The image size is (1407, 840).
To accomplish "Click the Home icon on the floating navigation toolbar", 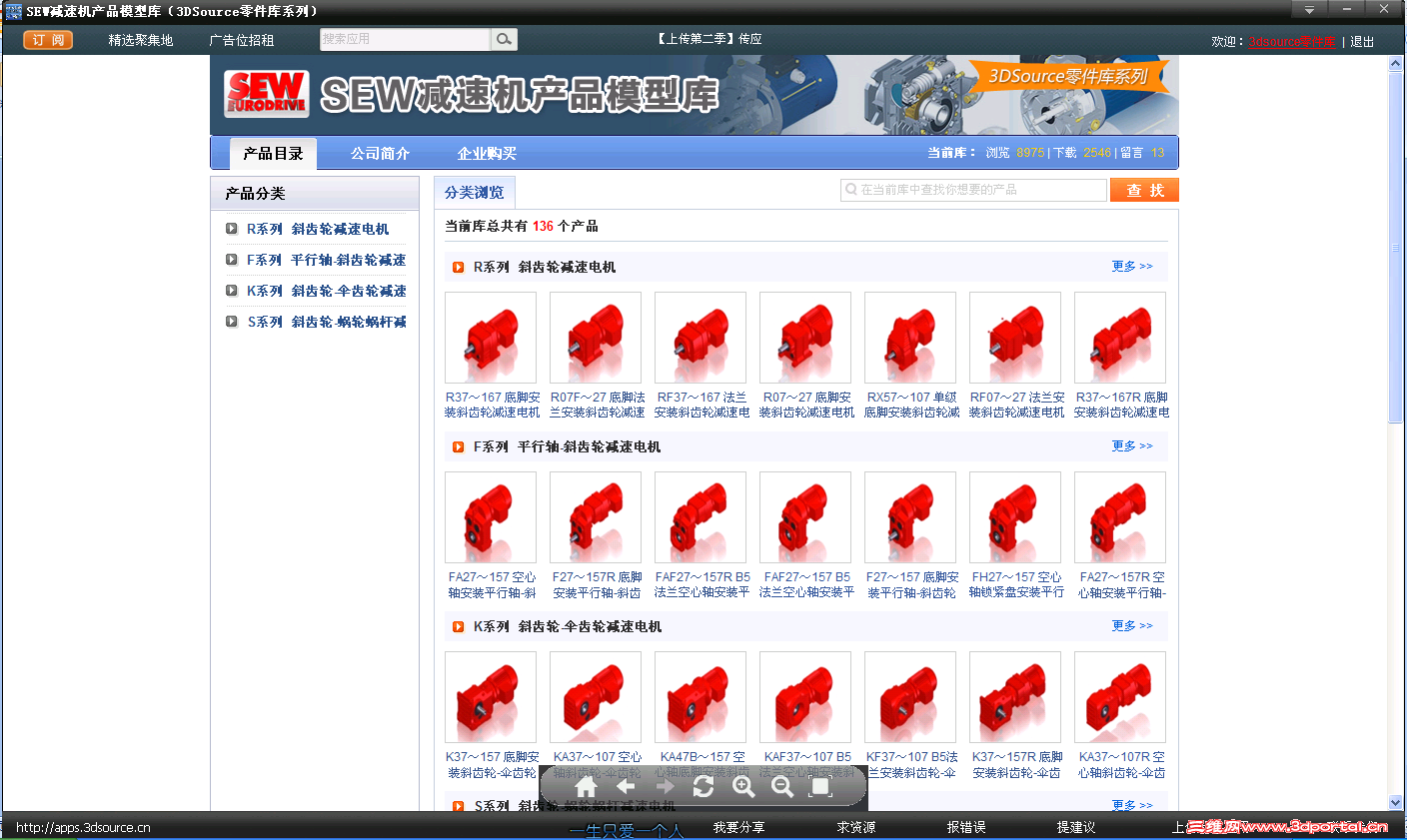I will click(587, 786).
